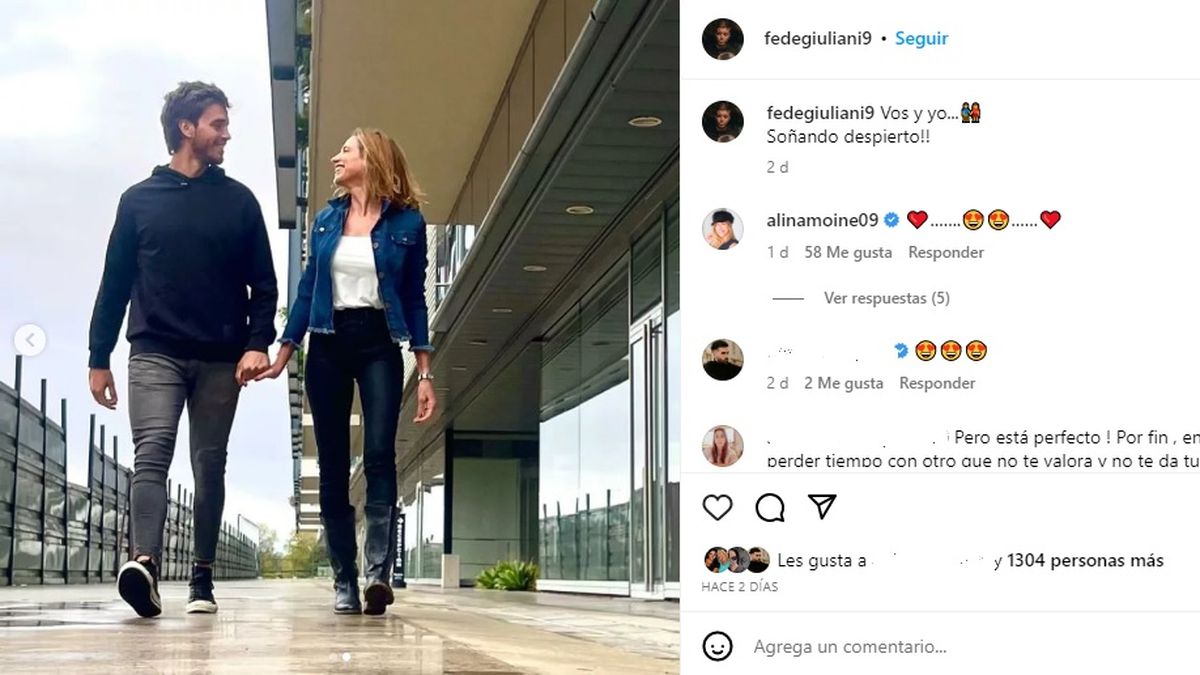
Task: Open alinamoine09 commenter avatar
Action: pos(723,229)
